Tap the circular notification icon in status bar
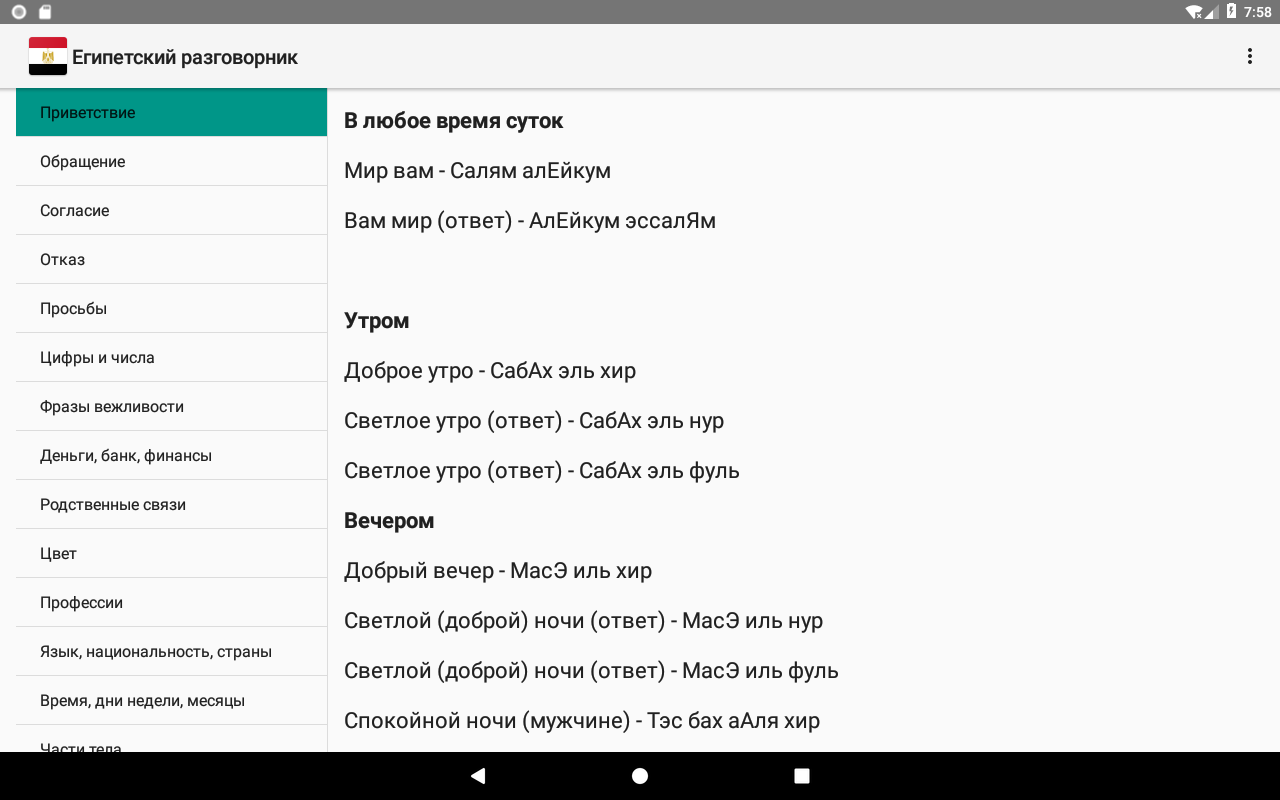 pos(18,12)
